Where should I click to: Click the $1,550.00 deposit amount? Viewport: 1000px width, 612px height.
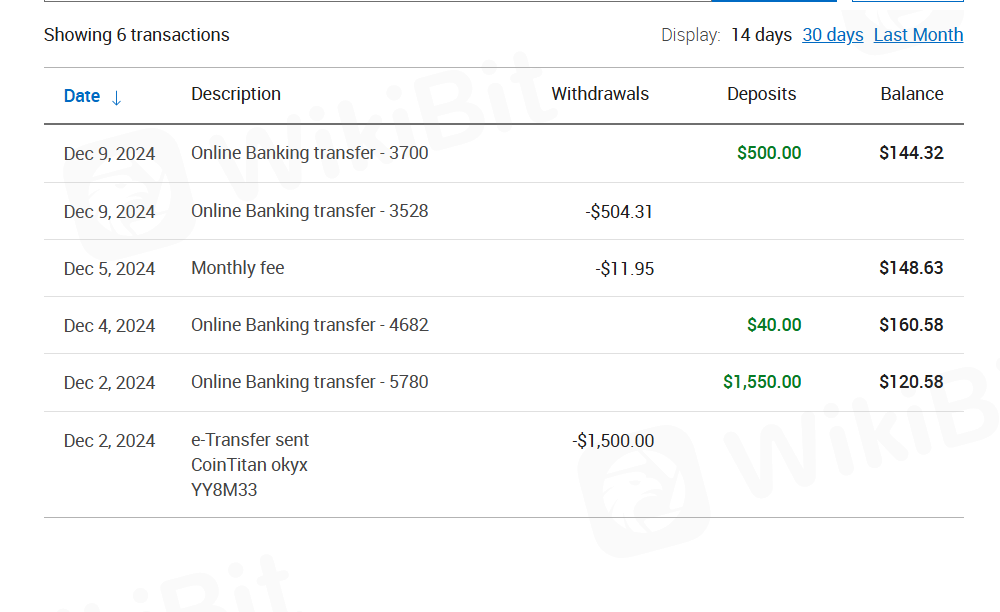(762, 382)
